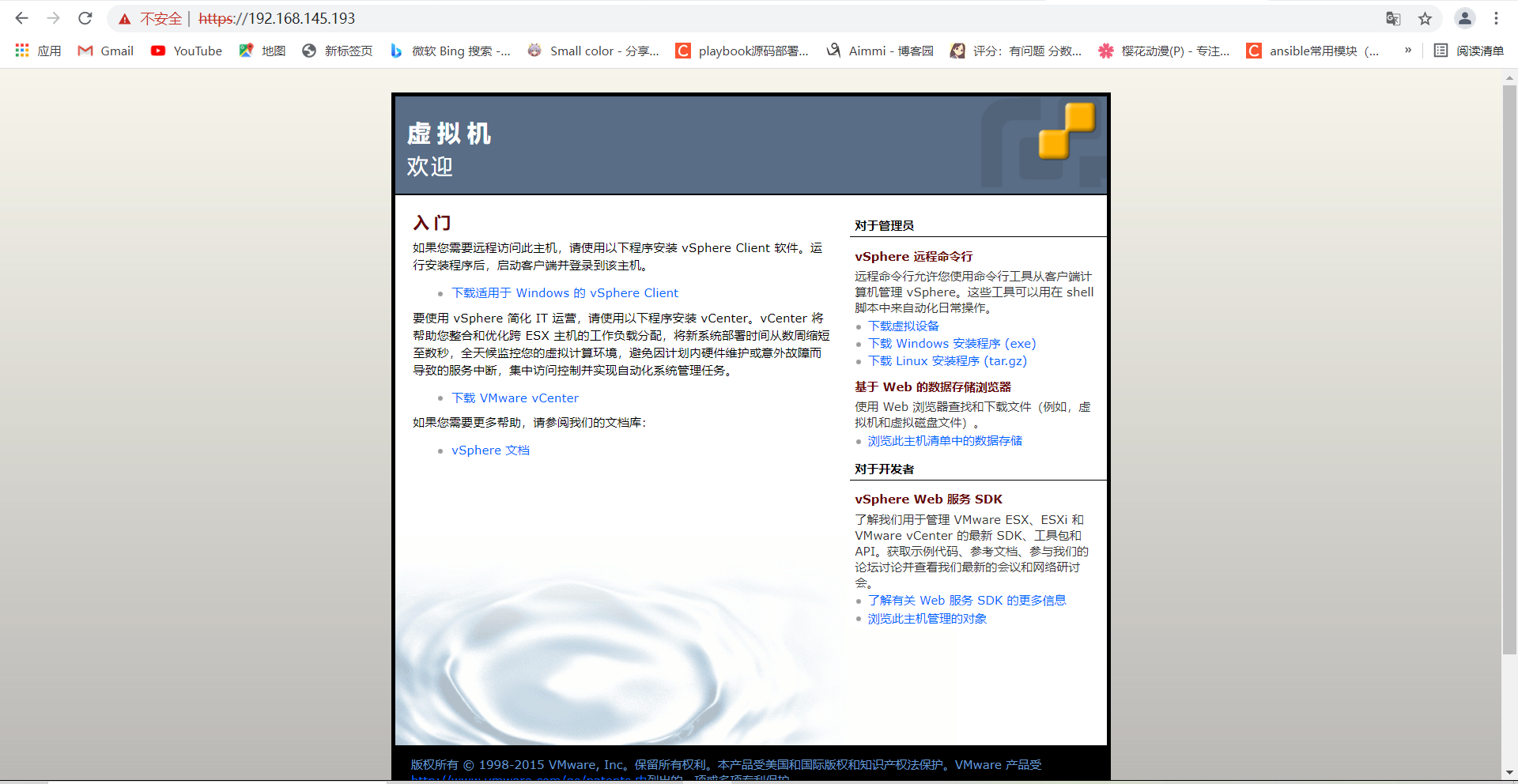Click 下载 Linux 安装程序 (tar.gz) link
This screenshot has width=1518, height=784.
click(947, 361)
